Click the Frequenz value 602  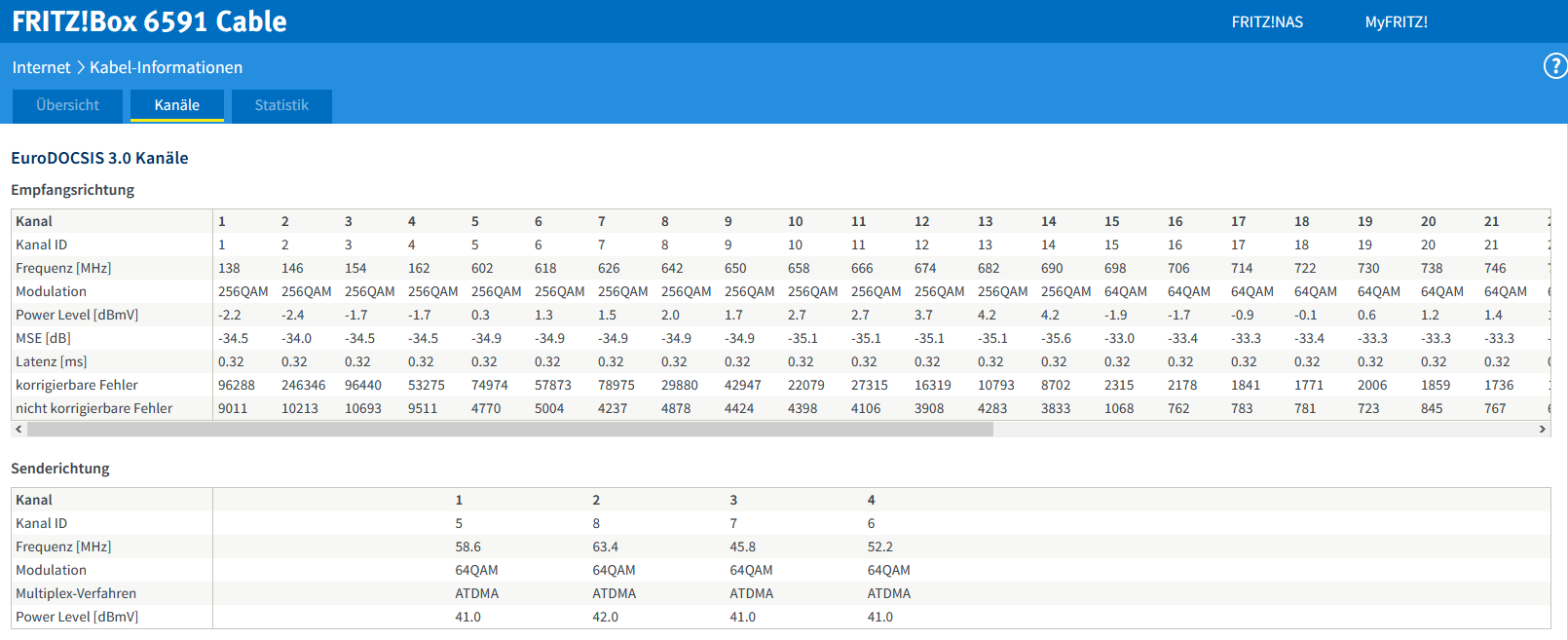tap(482, 268)
